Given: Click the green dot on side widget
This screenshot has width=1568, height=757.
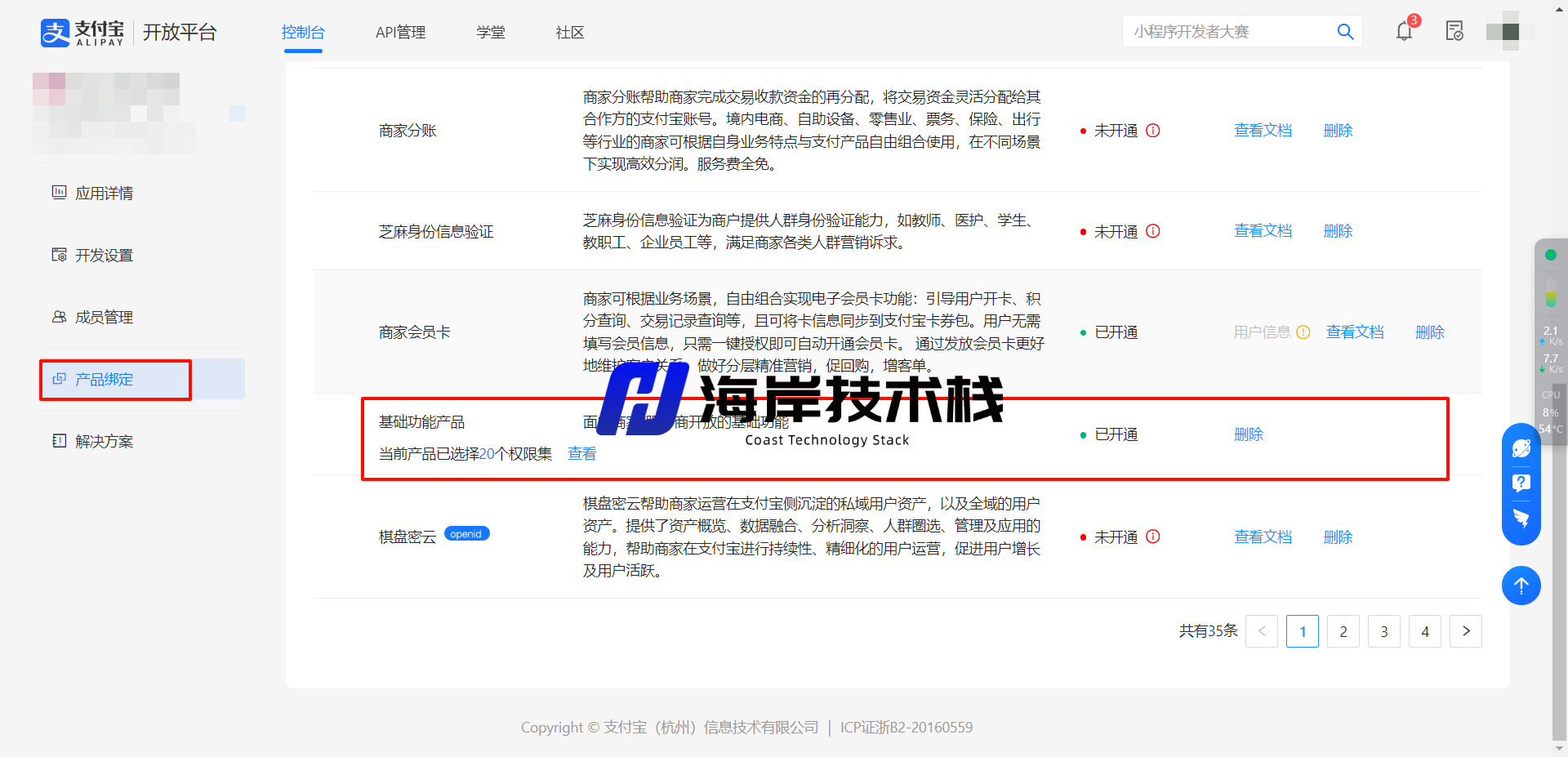Looking at the screenshot, I should click(1550, 255).
